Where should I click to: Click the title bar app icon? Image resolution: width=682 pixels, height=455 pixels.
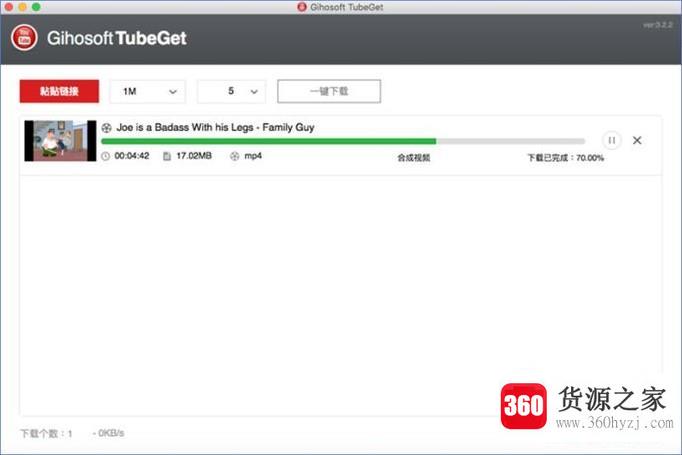click(x=302, y=7)
